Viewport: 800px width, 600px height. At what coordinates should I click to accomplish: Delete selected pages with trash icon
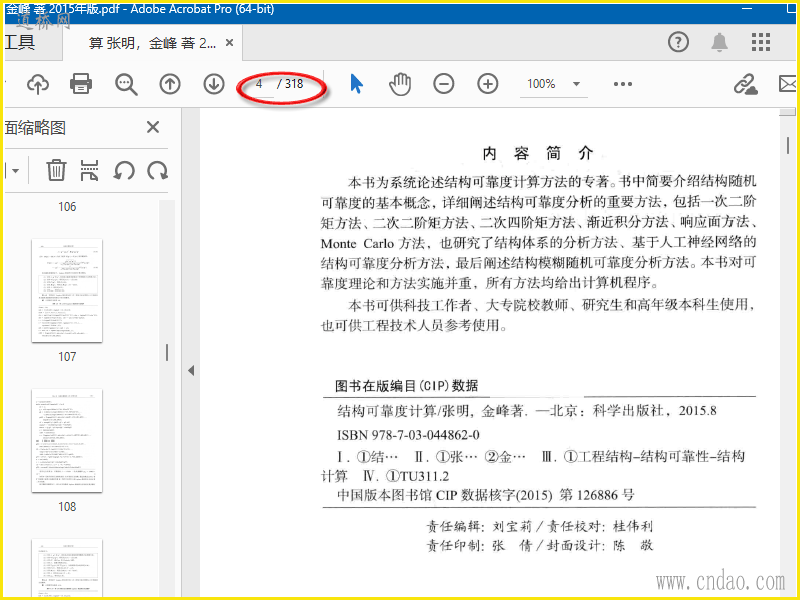(x=56, y=170)
